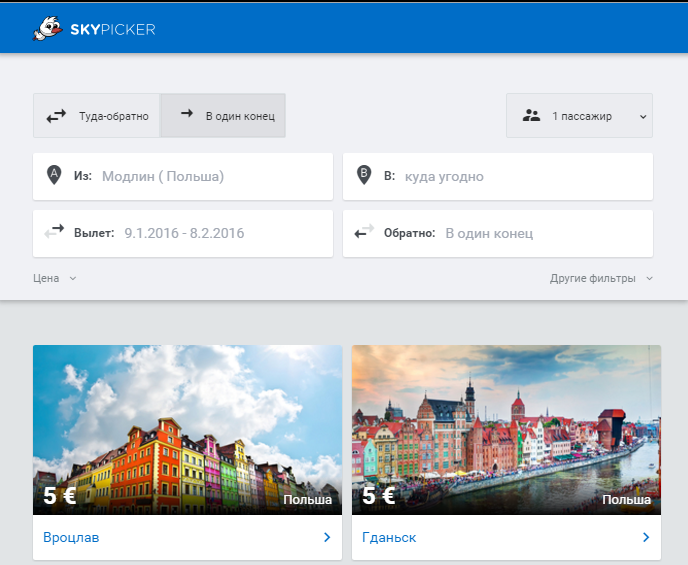Click the Gdansk waterfront photo card

click(506, 430)
